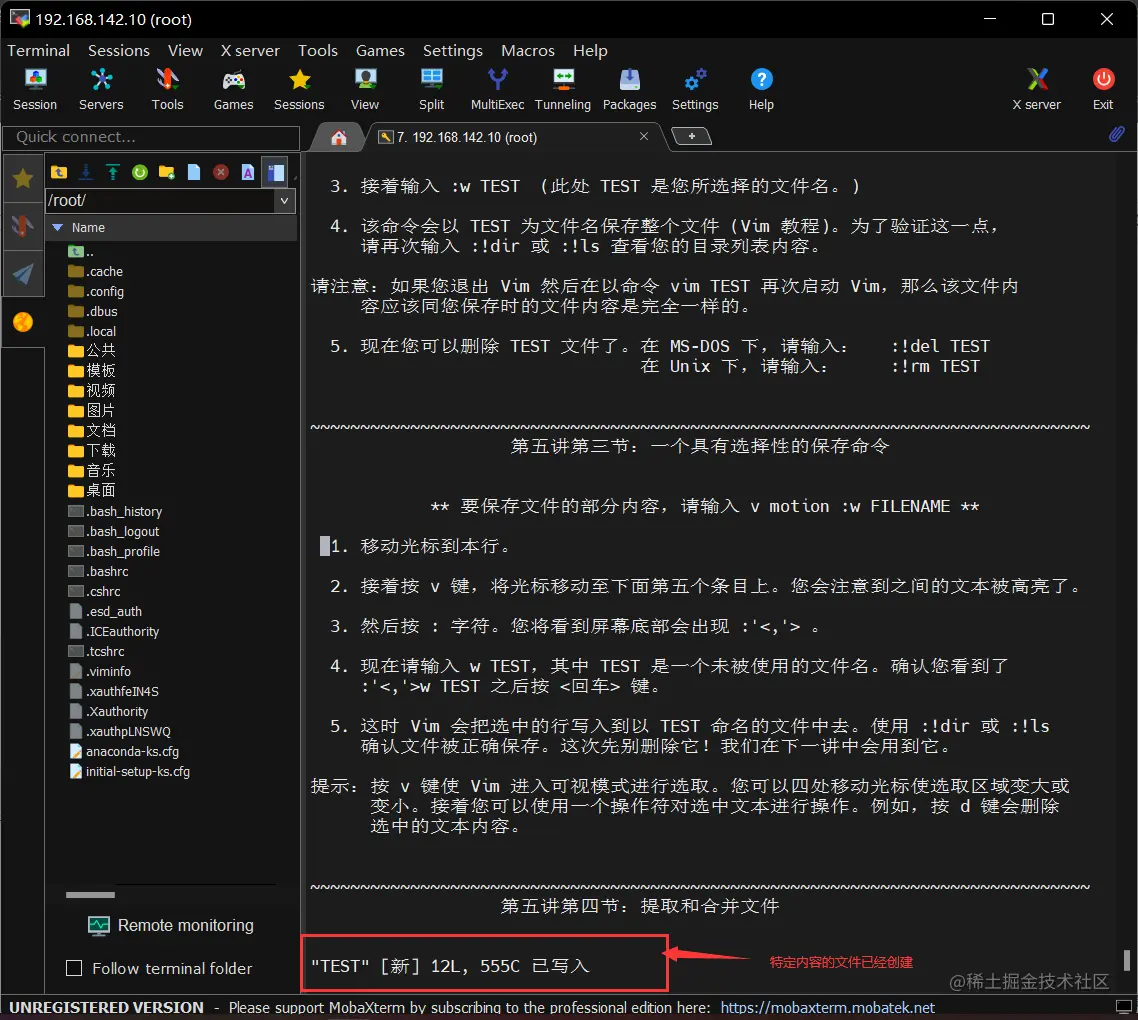The image size is (1138, 1020).
Task: Open the View menu
Action: coord(185,50)
